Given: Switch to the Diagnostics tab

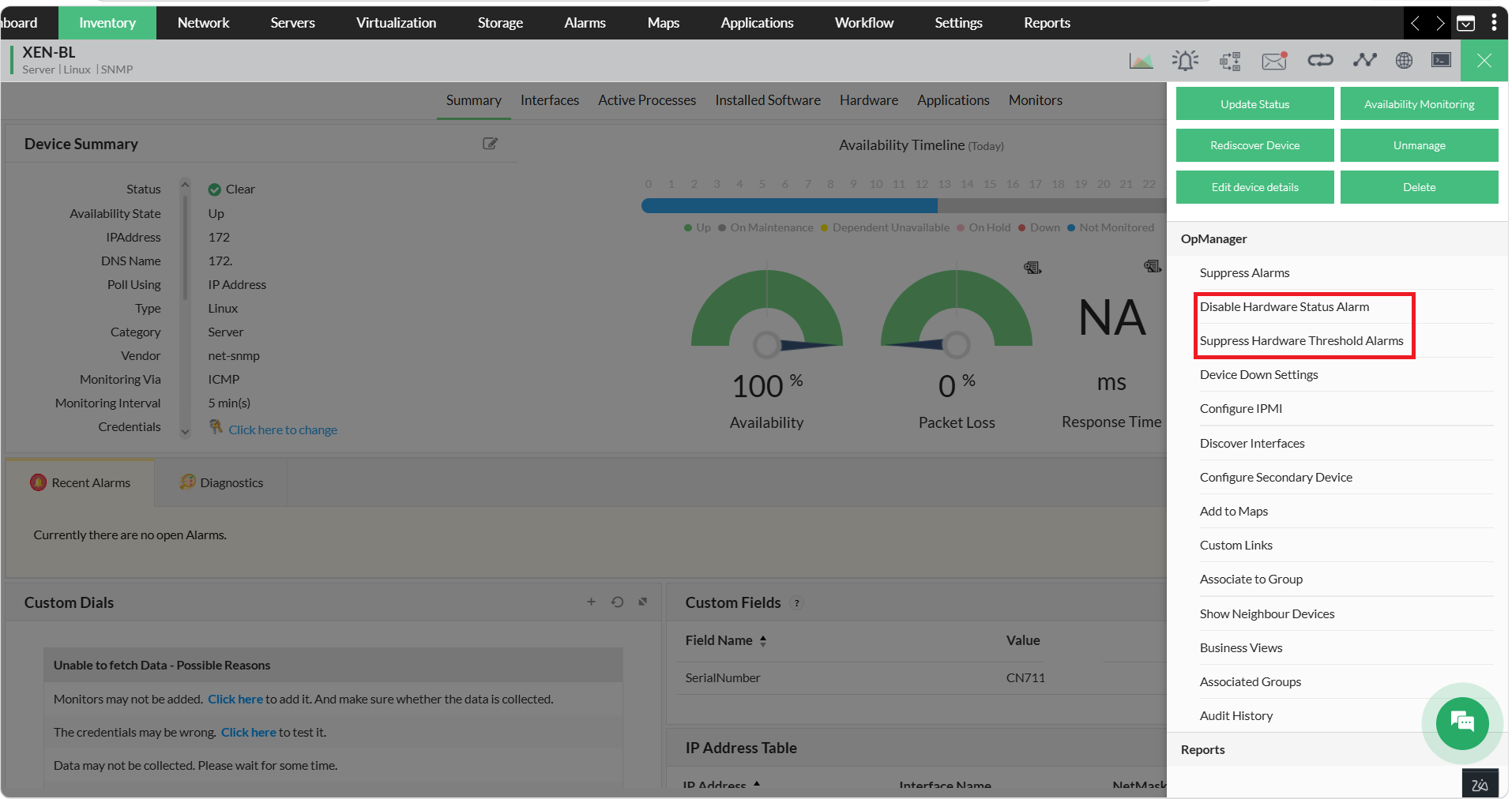Looking at the screenshot, I should 231,482.
